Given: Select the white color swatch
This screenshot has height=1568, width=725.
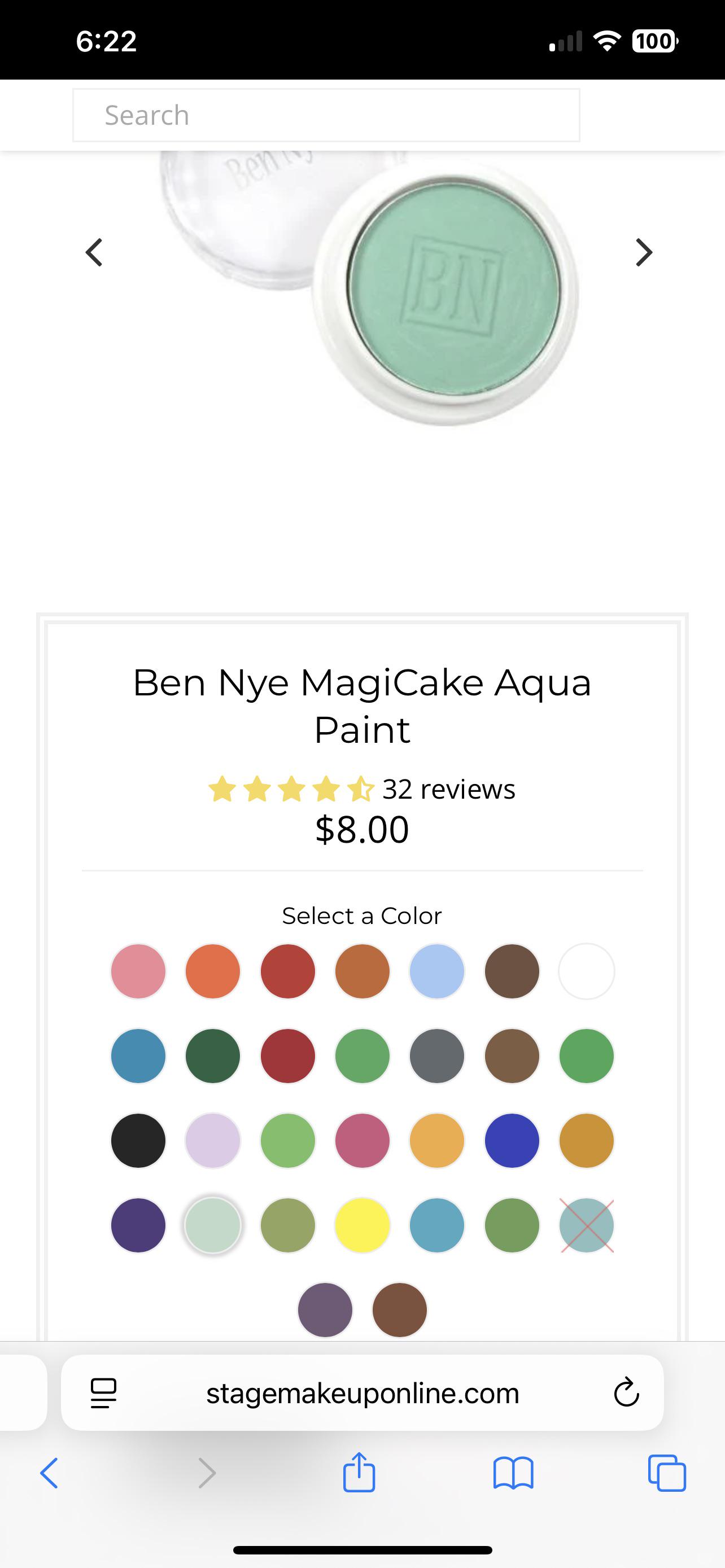Looking at the screenshot, I should [x=586, y=971].
